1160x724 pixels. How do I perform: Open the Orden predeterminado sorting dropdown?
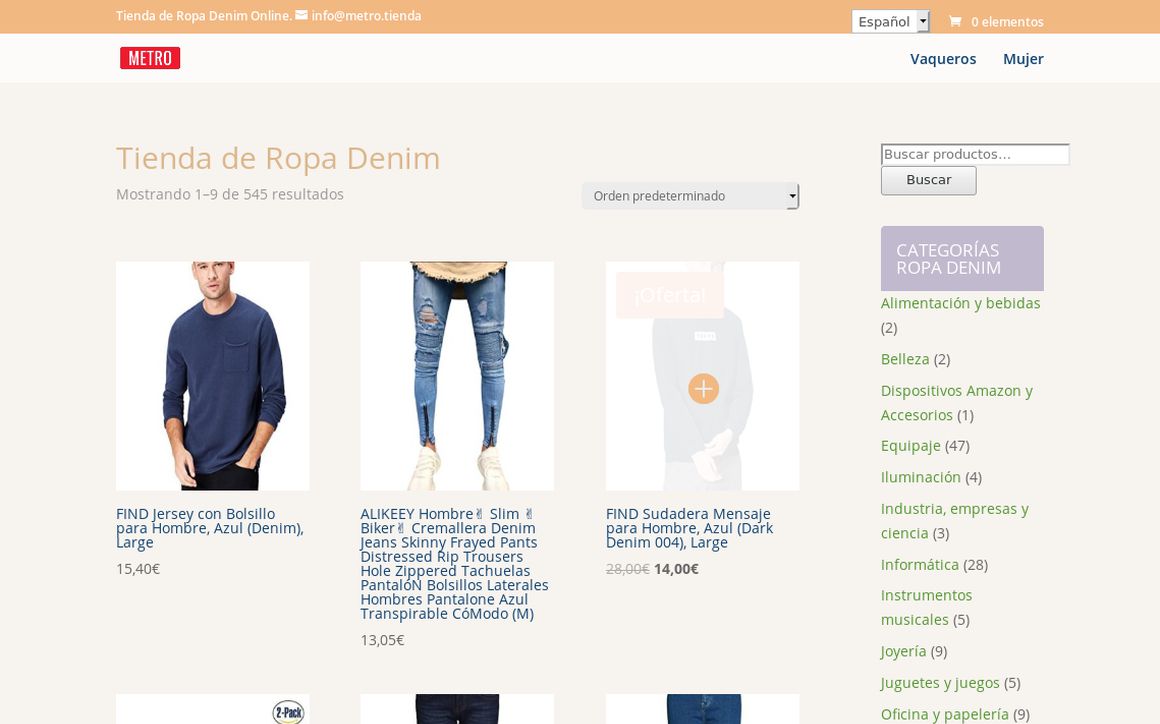click(690, 195)
